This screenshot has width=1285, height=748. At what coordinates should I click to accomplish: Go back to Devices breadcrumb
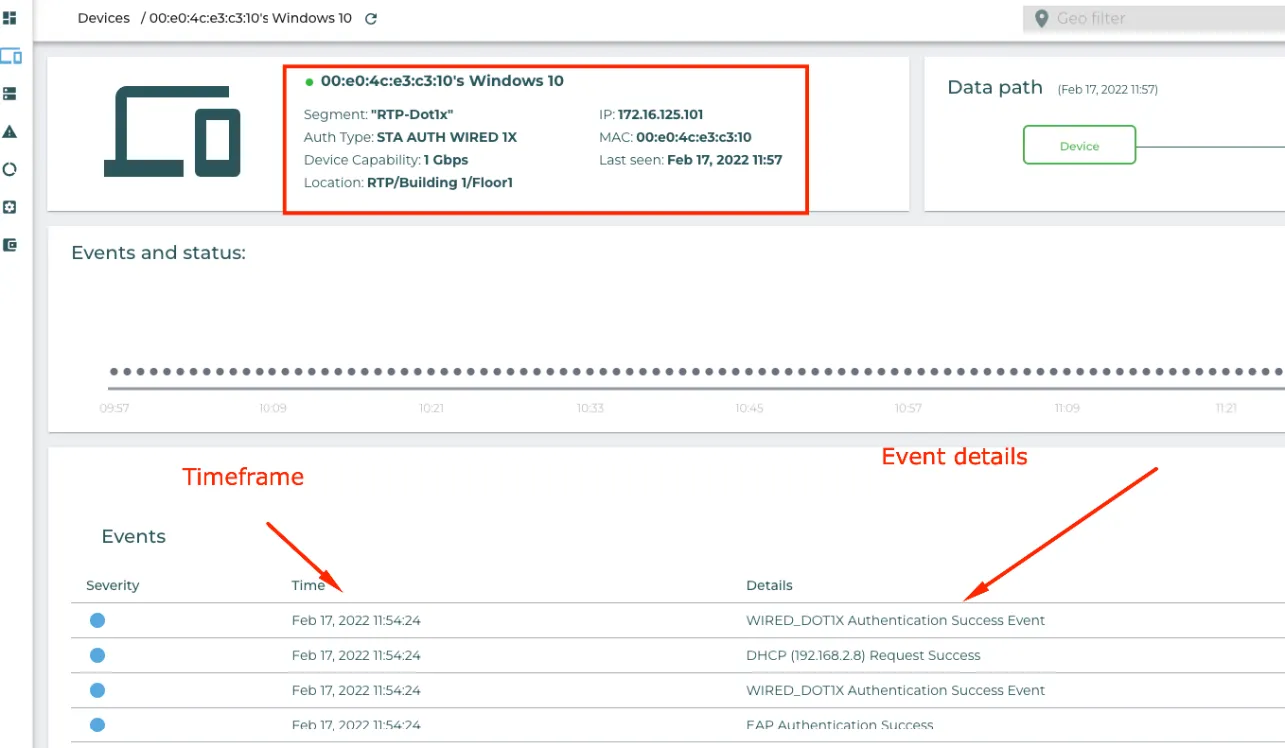coord(104,18)
